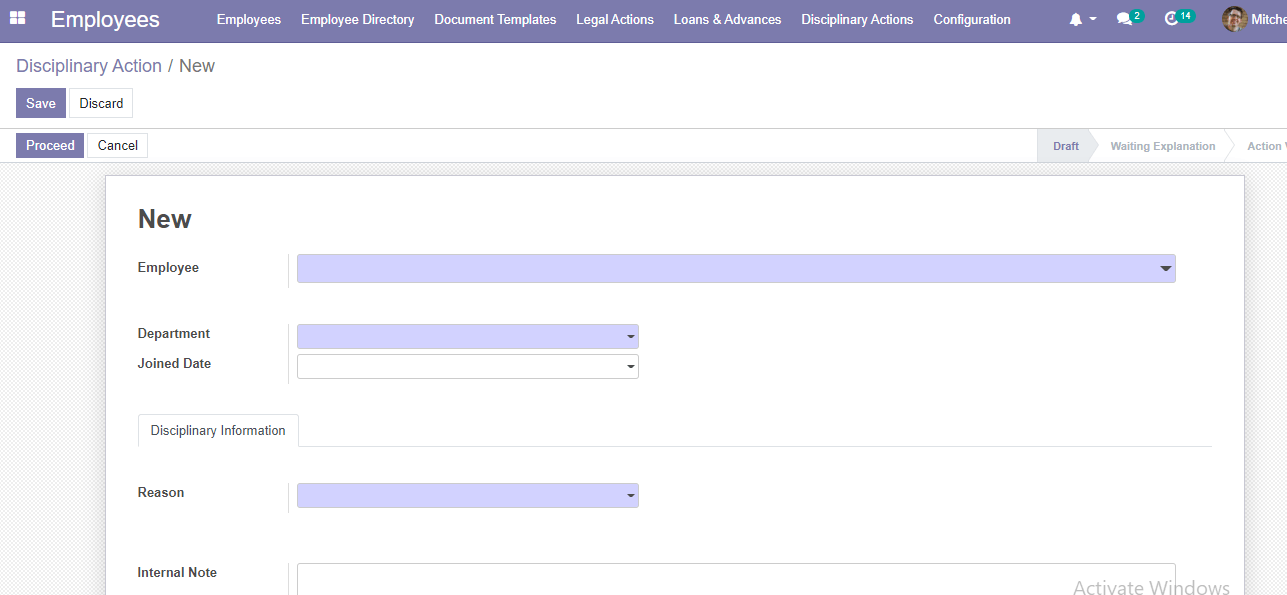Open the apps grid menu icon
The height and width of the screenshot is (595, 1287).
(x=17, y=19)
